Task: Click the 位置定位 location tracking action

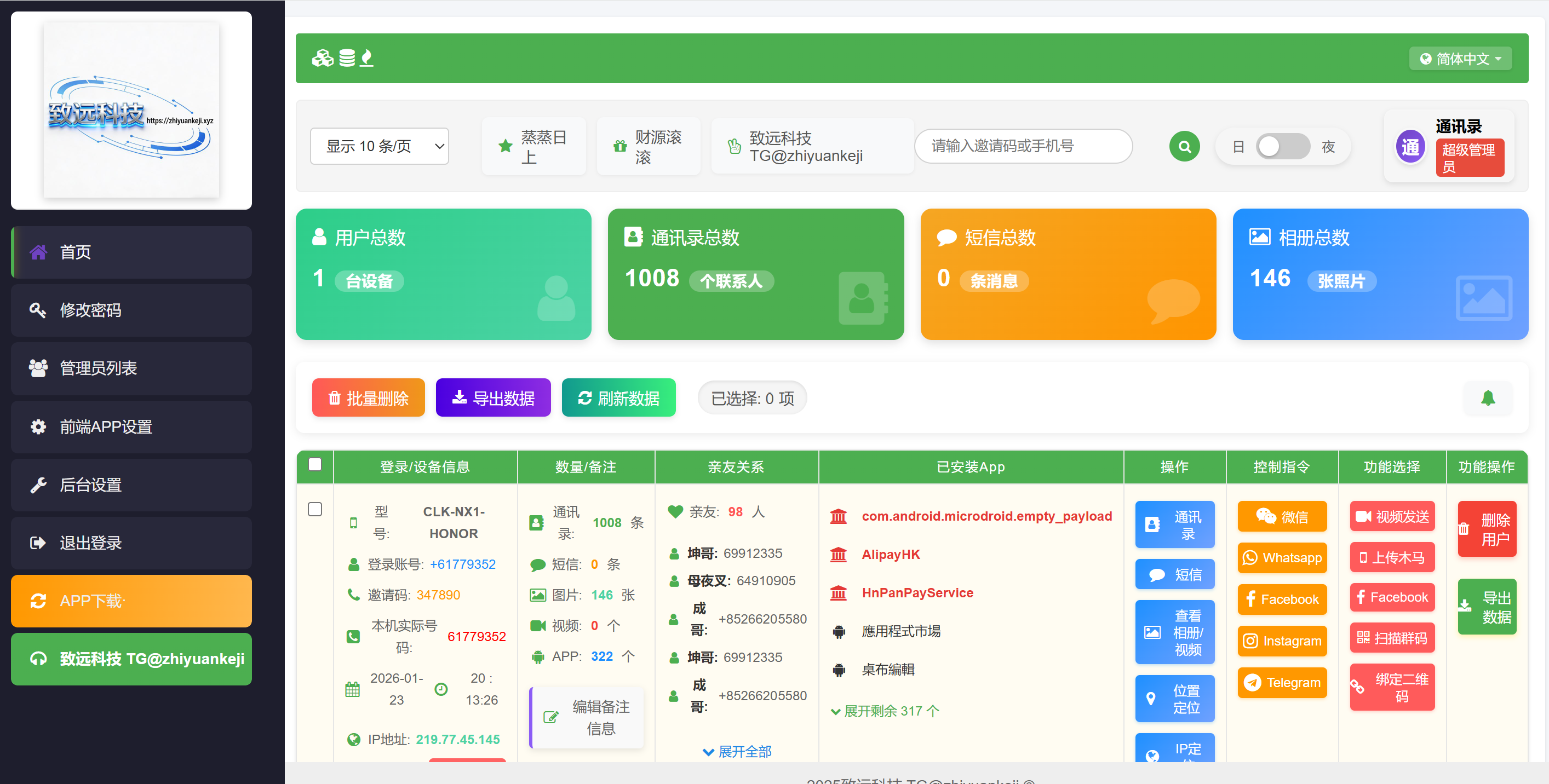Action: tap(1174, 699)
